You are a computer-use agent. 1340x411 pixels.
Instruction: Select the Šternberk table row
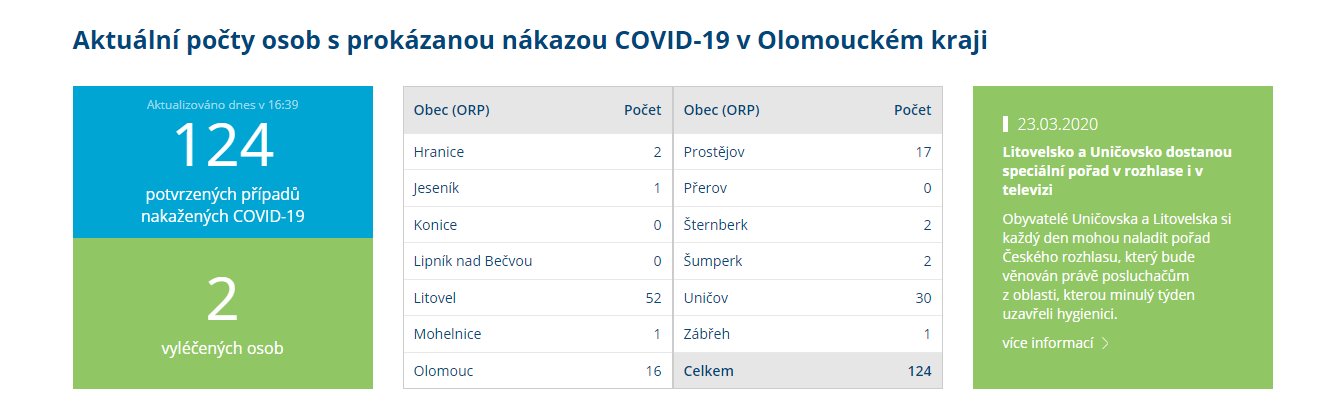click(x=808, y=225)
